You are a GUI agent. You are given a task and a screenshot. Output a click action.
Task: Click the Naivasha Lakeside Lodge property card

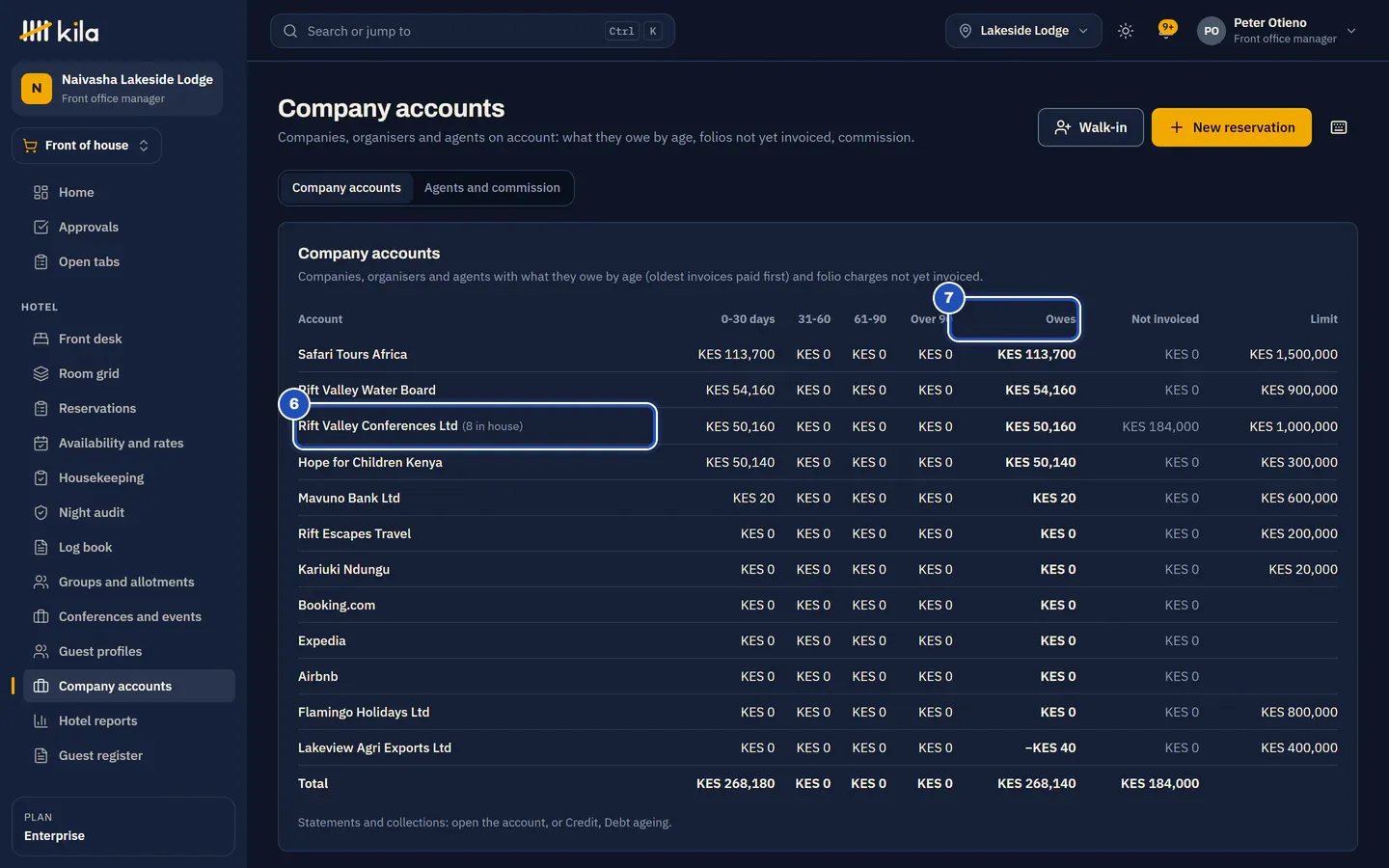[118, 89]
